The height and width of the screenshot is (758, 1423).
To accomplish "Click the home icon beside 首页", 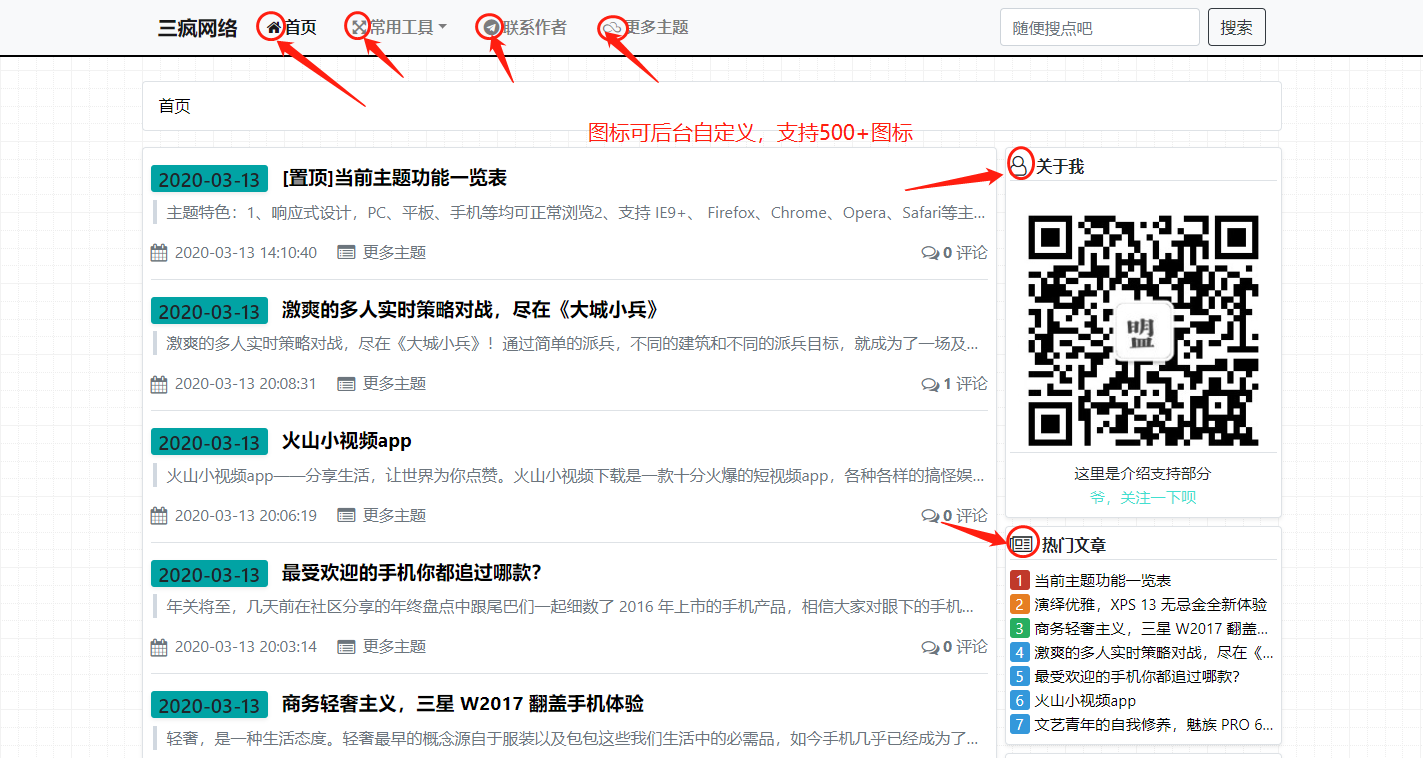I will pyautogui.click(x=273, y=28).
